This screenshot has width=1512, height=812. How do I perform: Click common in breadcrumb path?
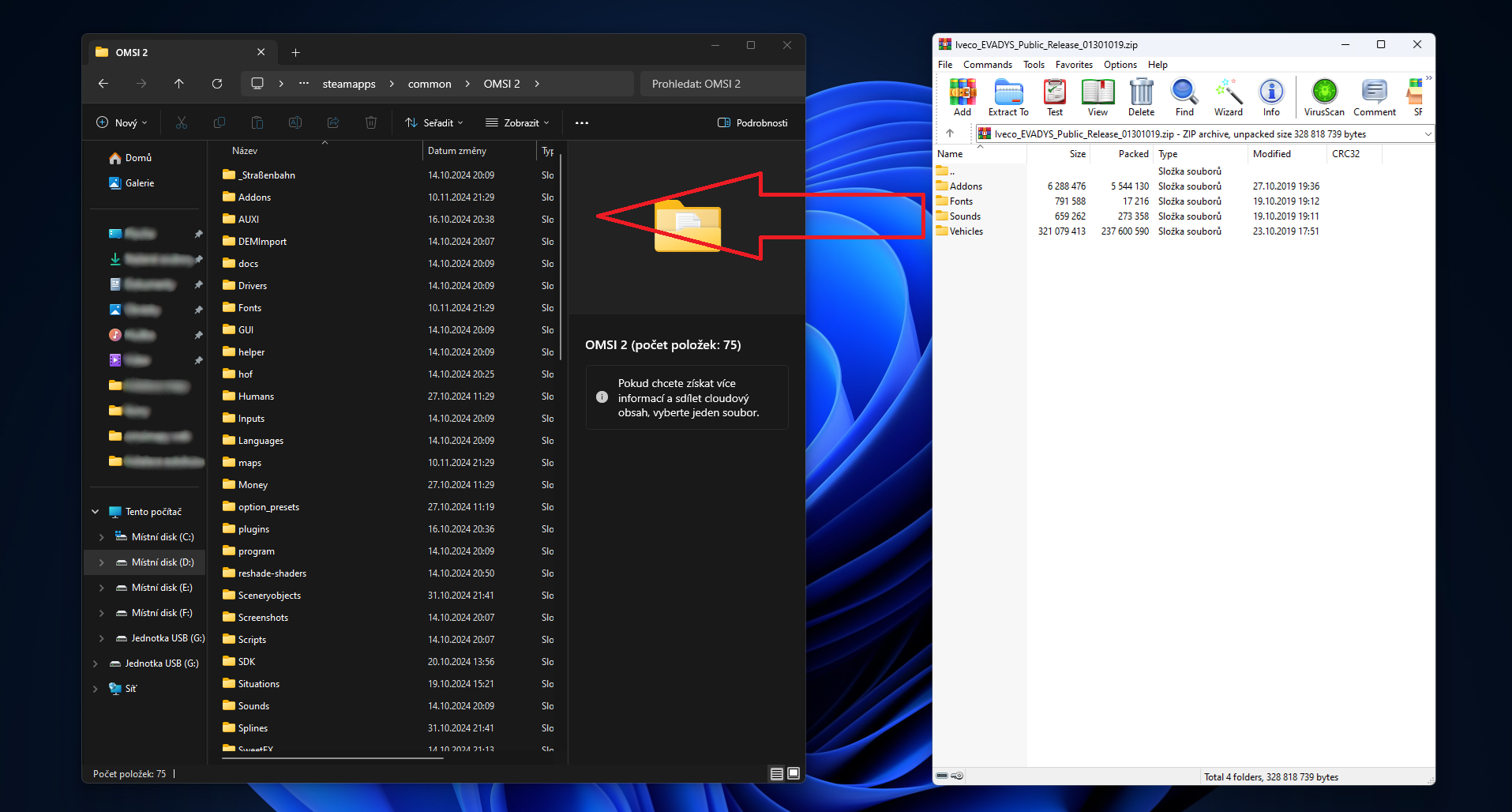430,84
